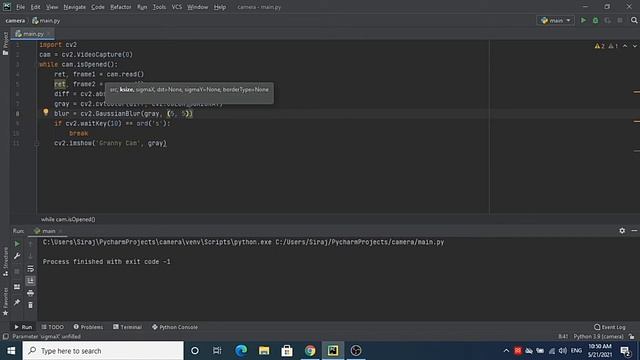Start debugging with the green bug icon
Image resolution: width=640 pixels, height=360 pixels.
click(596, 20)
